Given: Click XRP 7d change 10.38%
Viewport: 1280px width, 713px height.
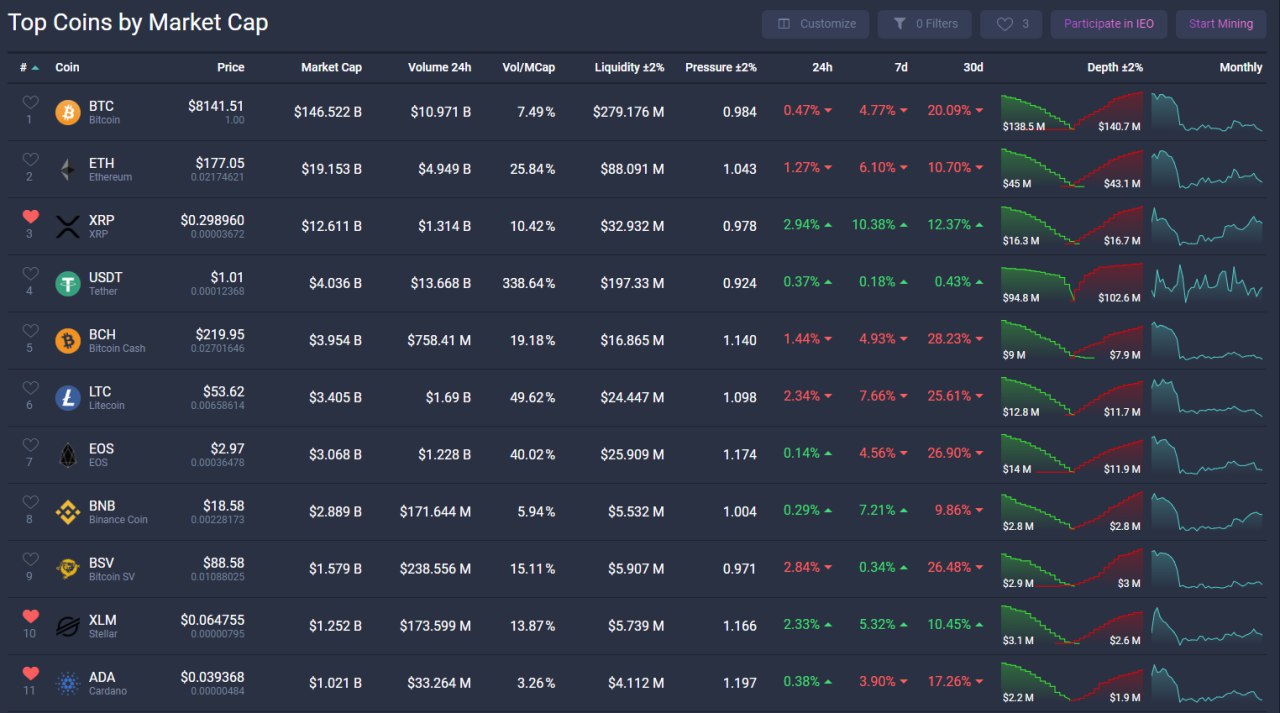Looking at the screenshot, I should click(x=873, y=225).
